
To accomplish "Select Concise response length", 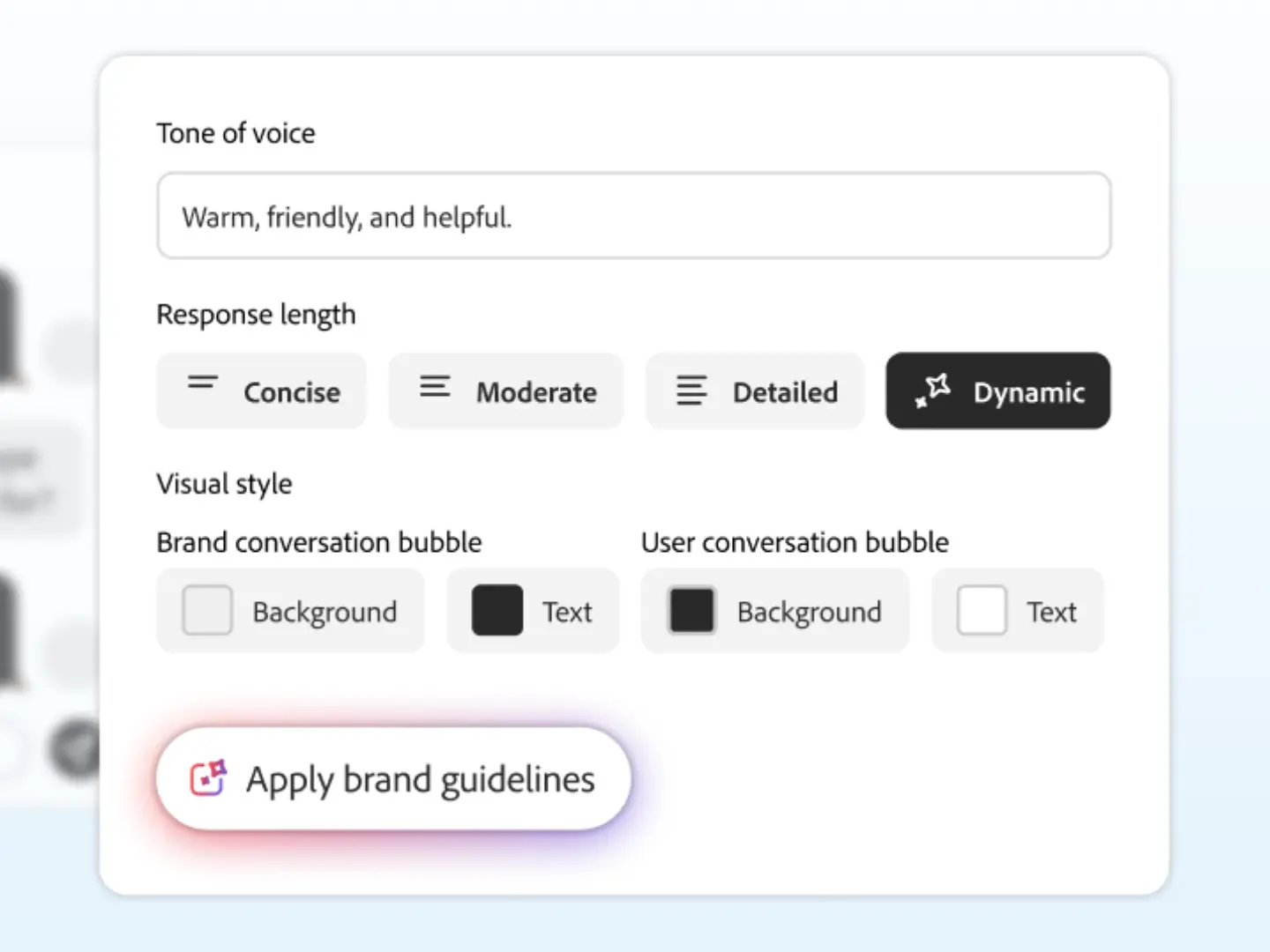I will point(262,391).
